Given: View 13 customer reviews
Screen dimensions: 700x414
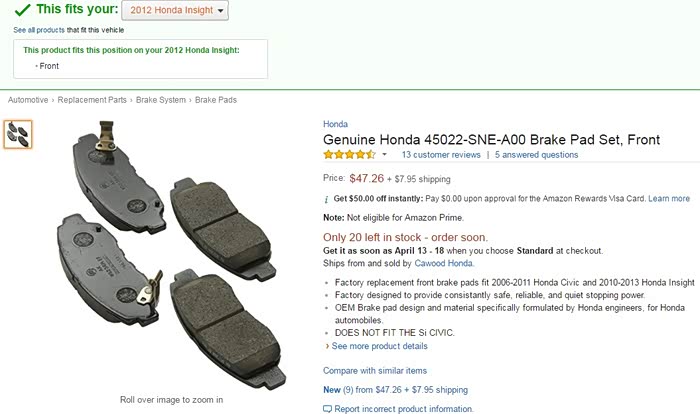Looking at the screenshot, I should click(441, 155).
